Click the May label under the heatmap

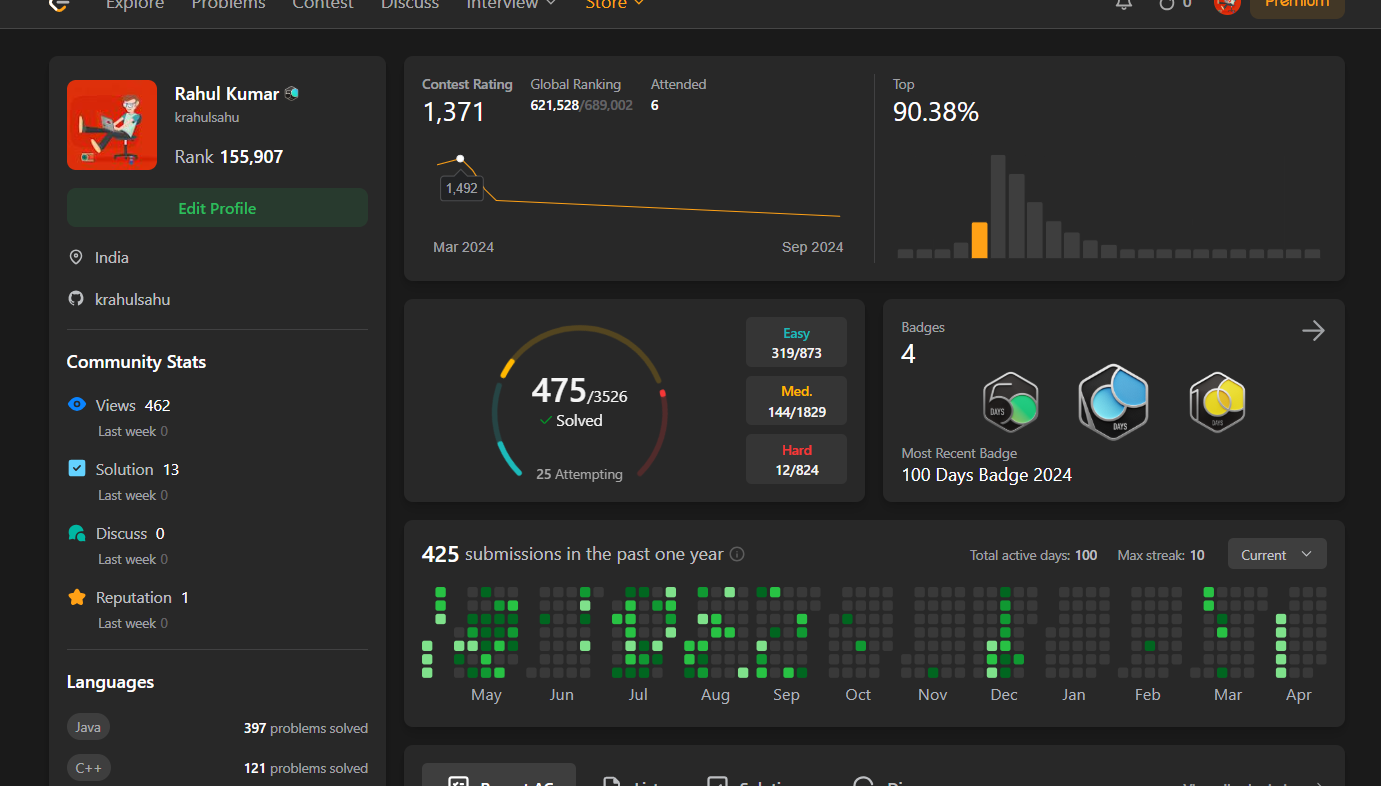tap(486, 695)
